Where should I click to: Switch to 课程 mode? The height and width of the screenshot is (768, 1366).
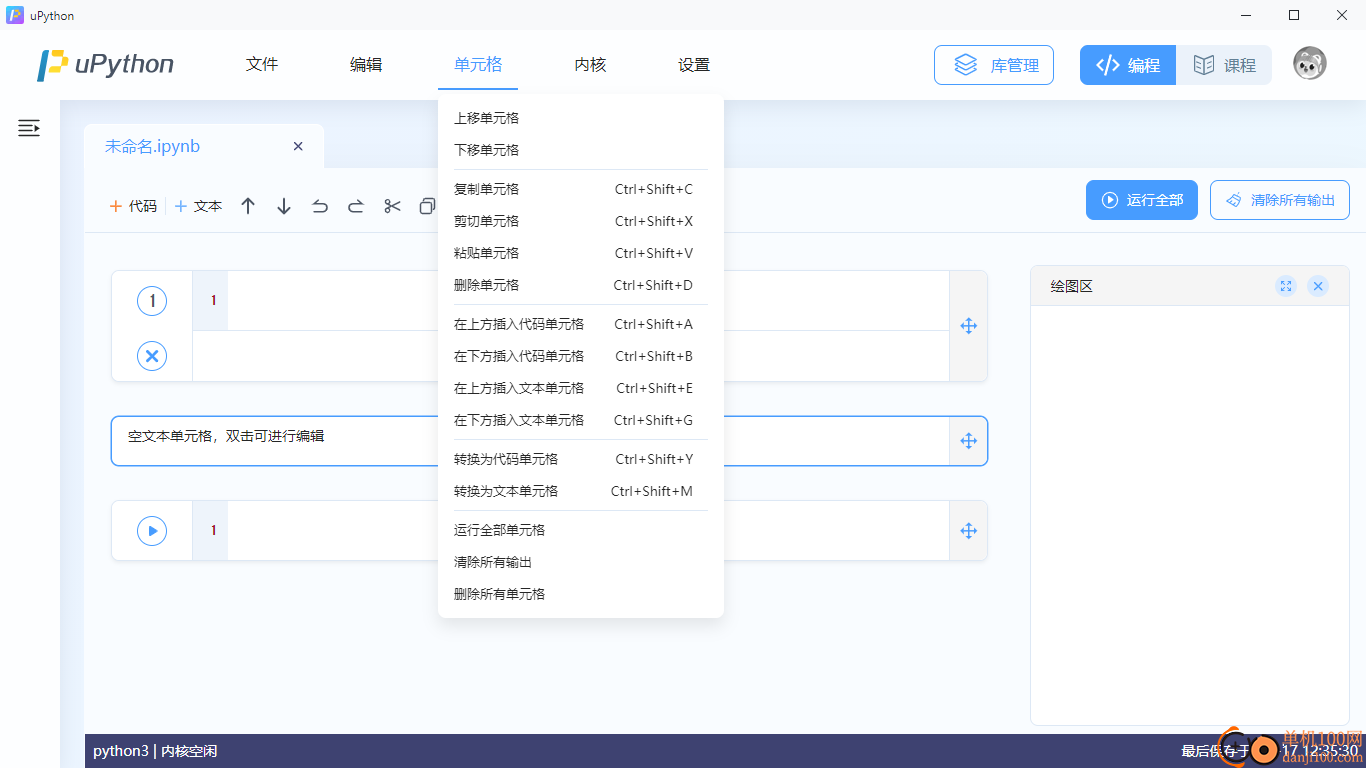click(1224, 65)
